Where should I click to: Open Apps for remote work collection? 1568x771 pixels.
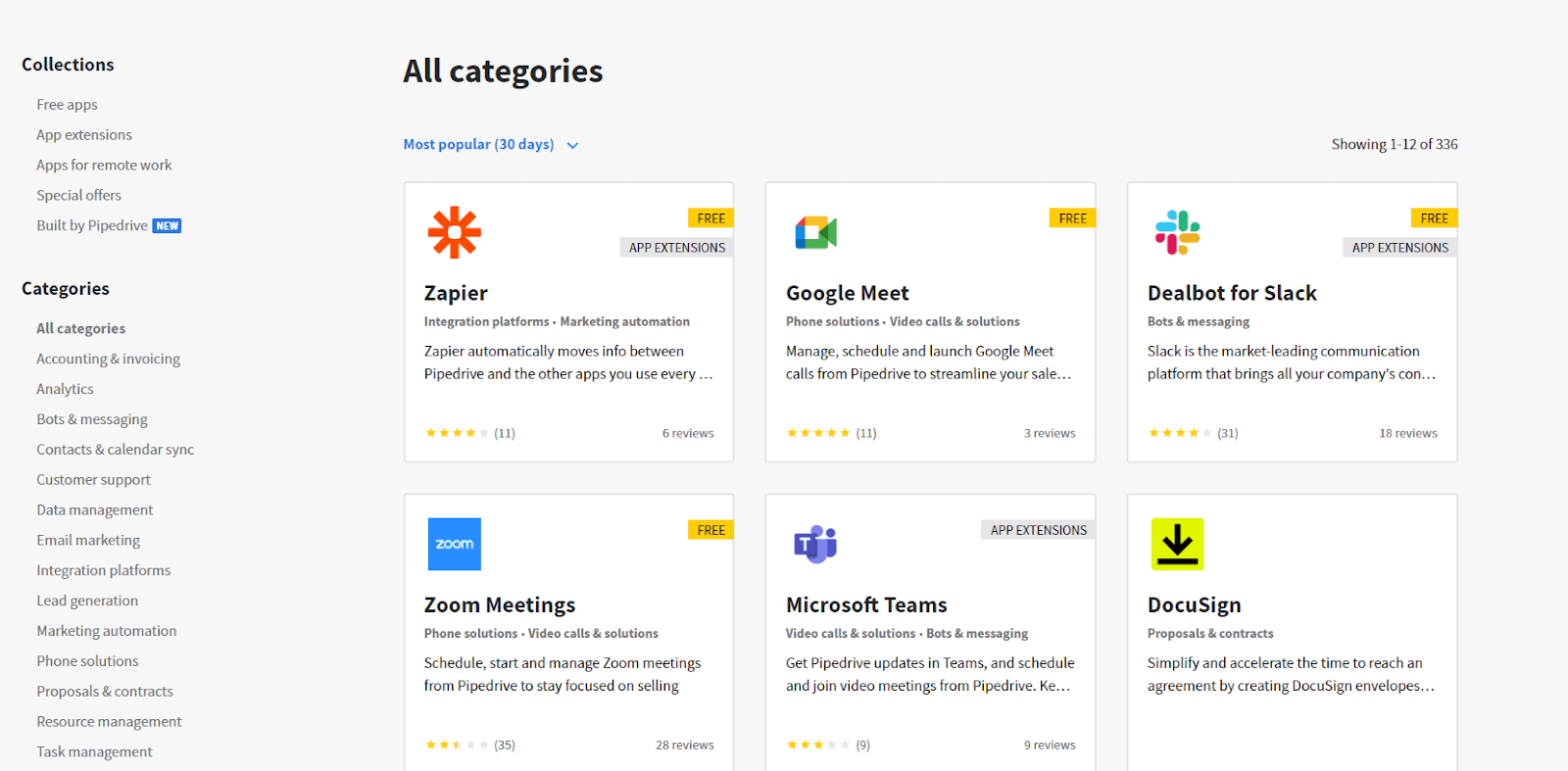[104, 165]
